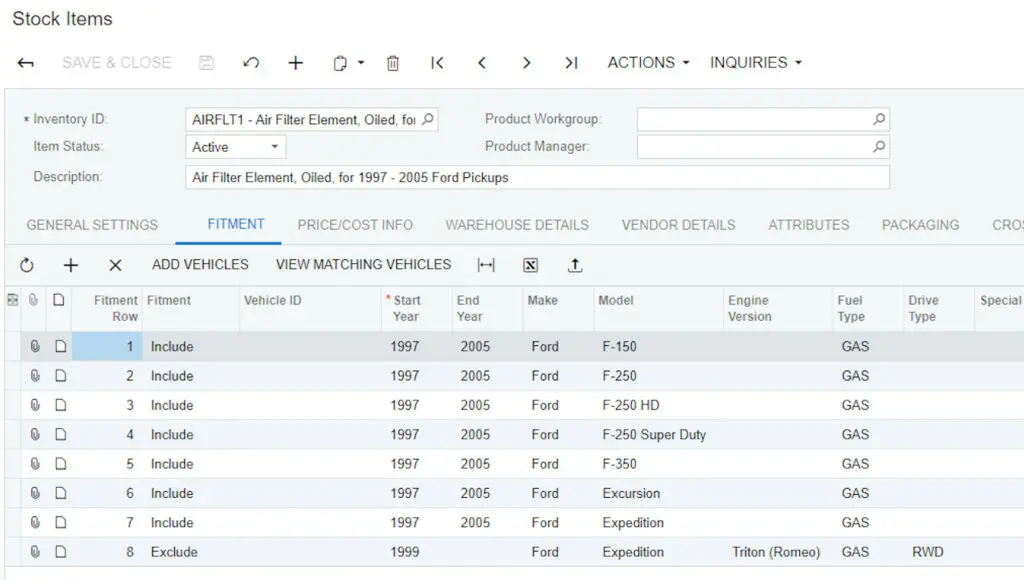Delete this stock item
The height and width of the screenshot is (580, 1024).
click(393, 62)
